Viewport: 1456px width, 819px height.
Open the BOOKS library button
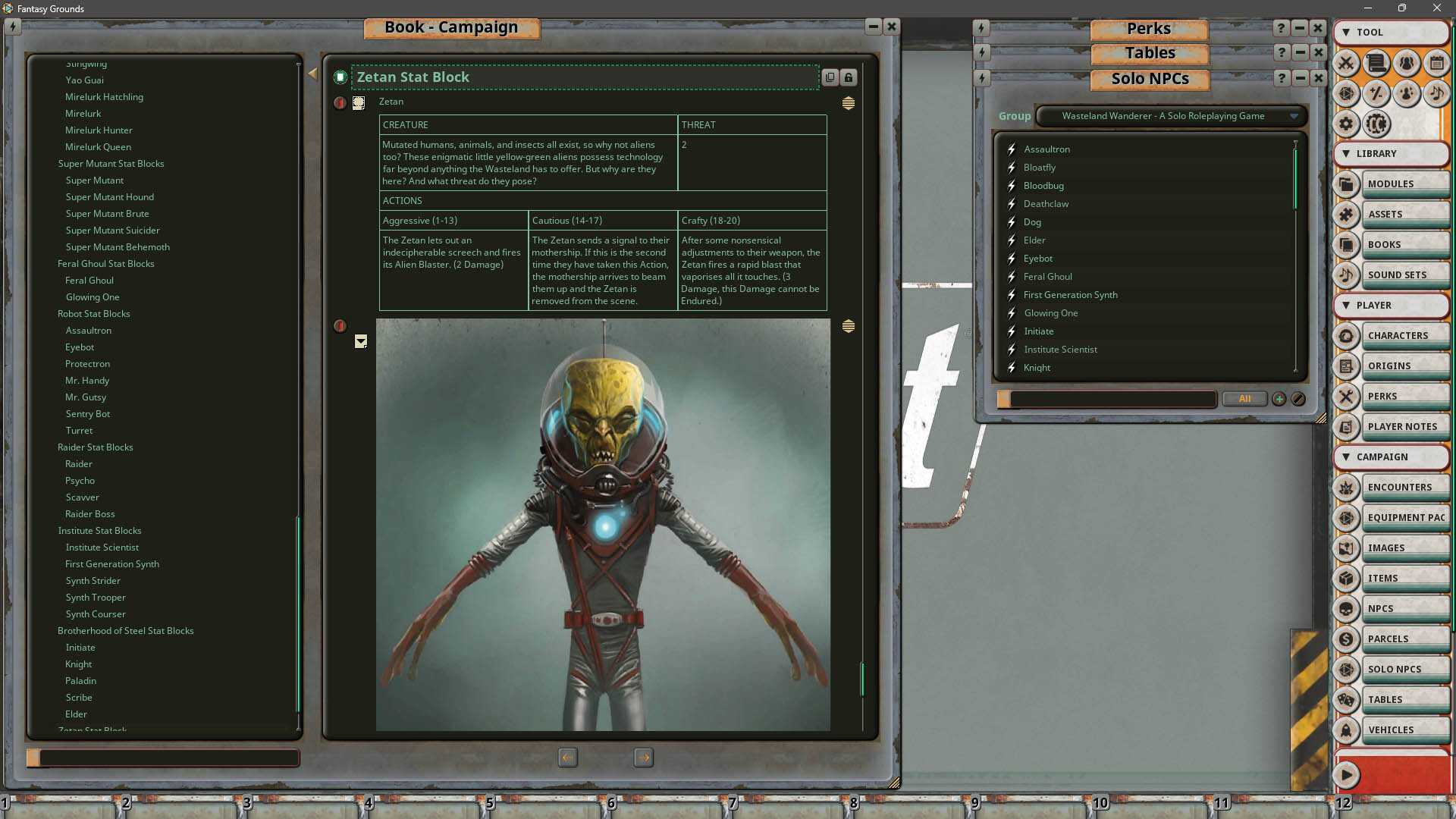(1406, 245)
